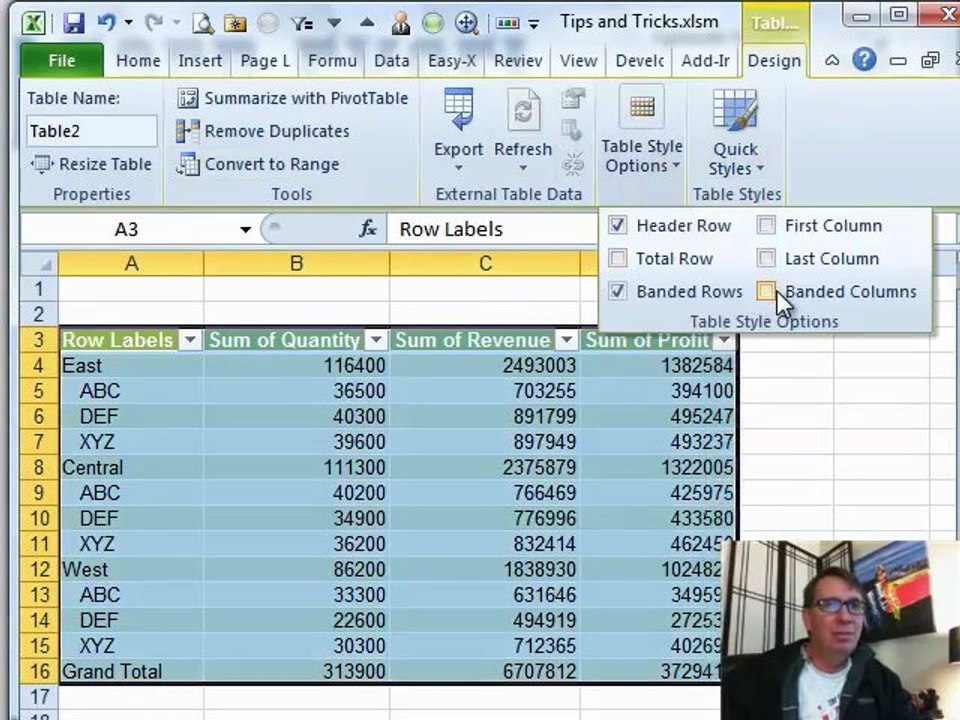Image resolution: width=960 pixels, height=720 pixels.
Task: Expand the Name Box dropdown arrow
Action: [x=246, y=230]
